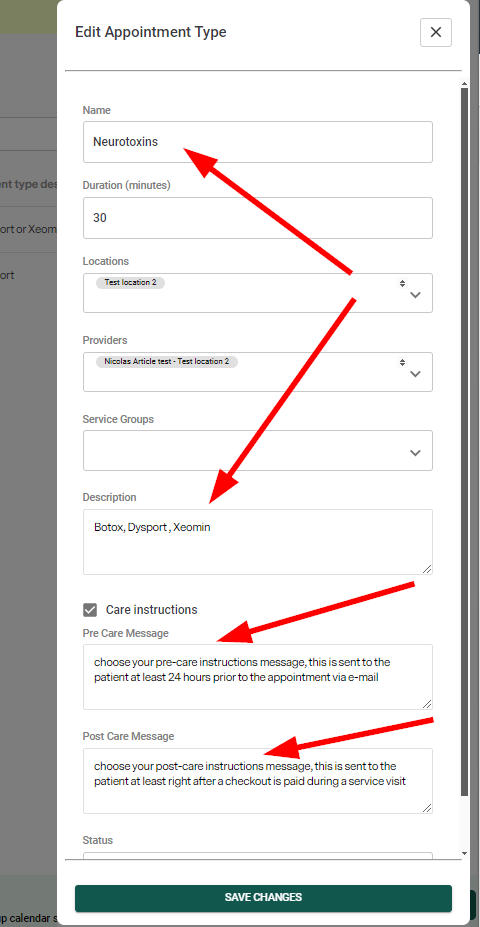480x927 pixels.
Task: Expand the Locations dropdown chevron
Action: (416, 294)
